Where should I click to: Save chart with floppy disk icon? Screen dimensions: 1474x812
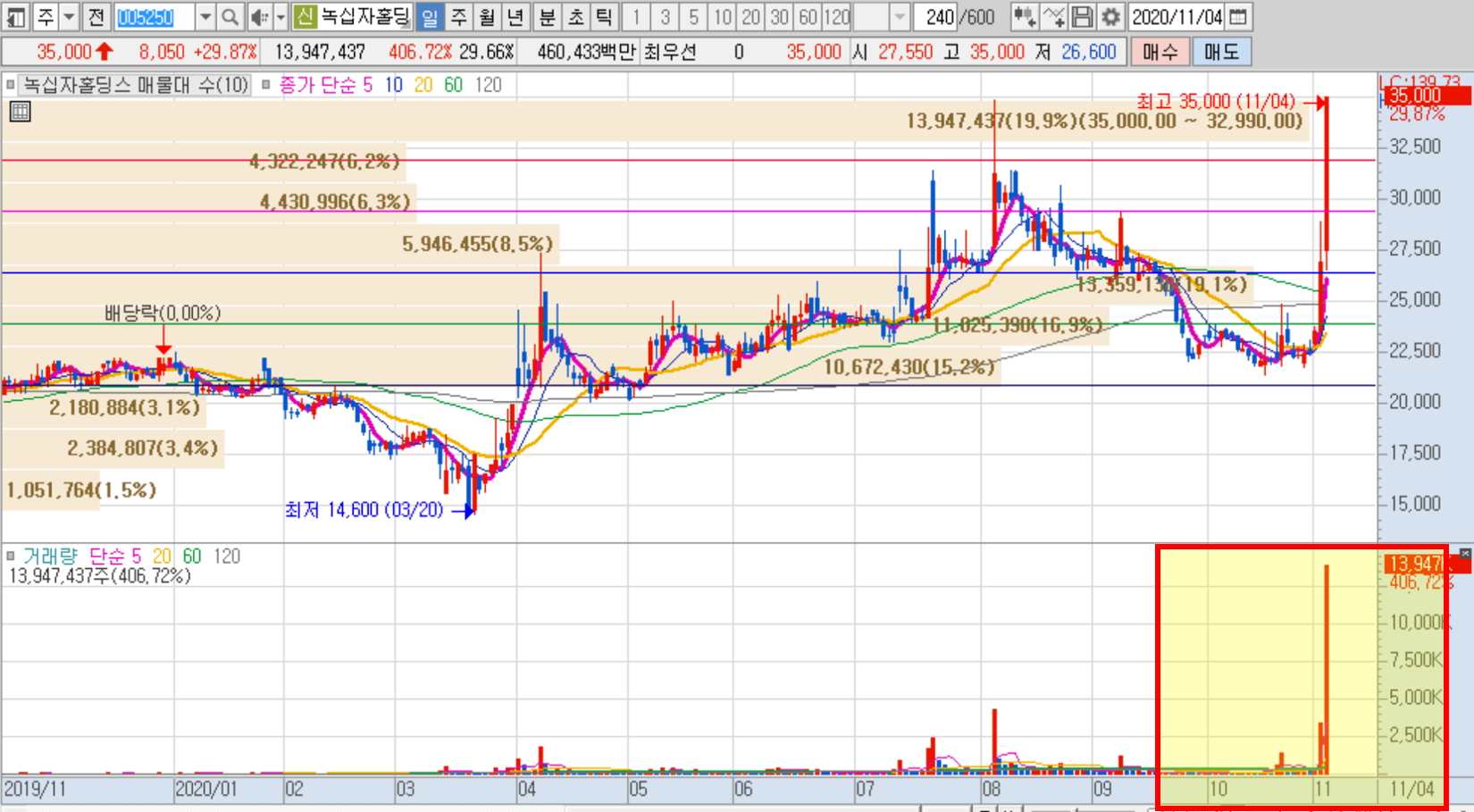[1082, 16]
